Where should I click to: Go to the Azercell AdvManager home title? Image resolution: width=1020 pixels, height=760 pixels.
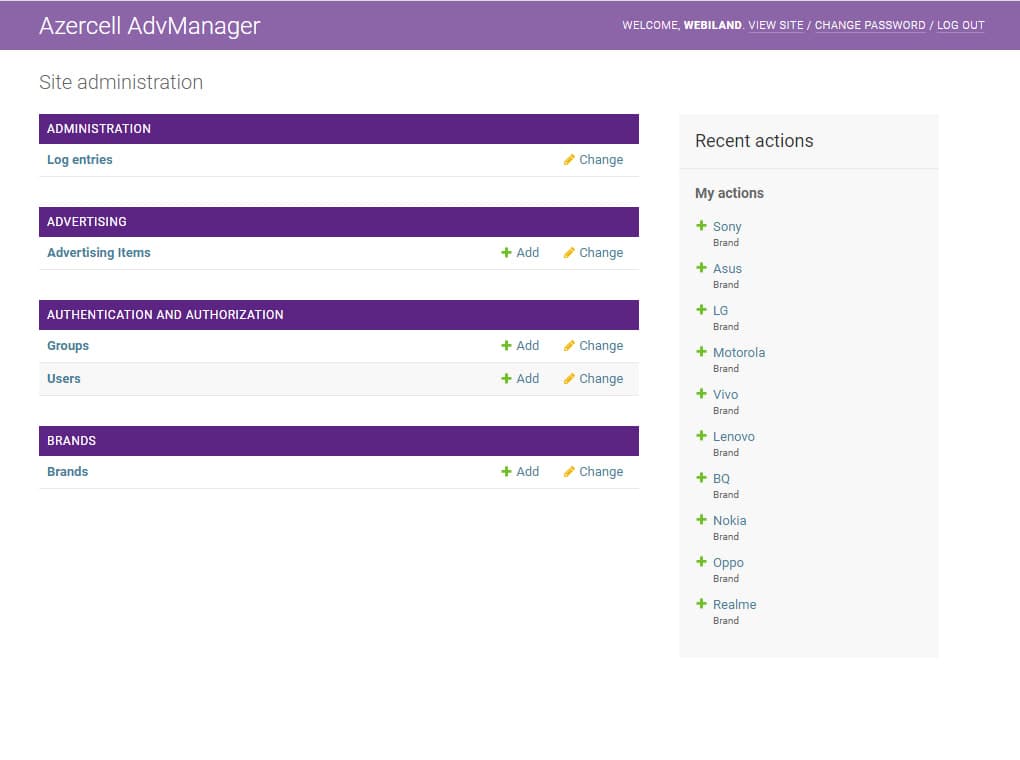point(150,25)
